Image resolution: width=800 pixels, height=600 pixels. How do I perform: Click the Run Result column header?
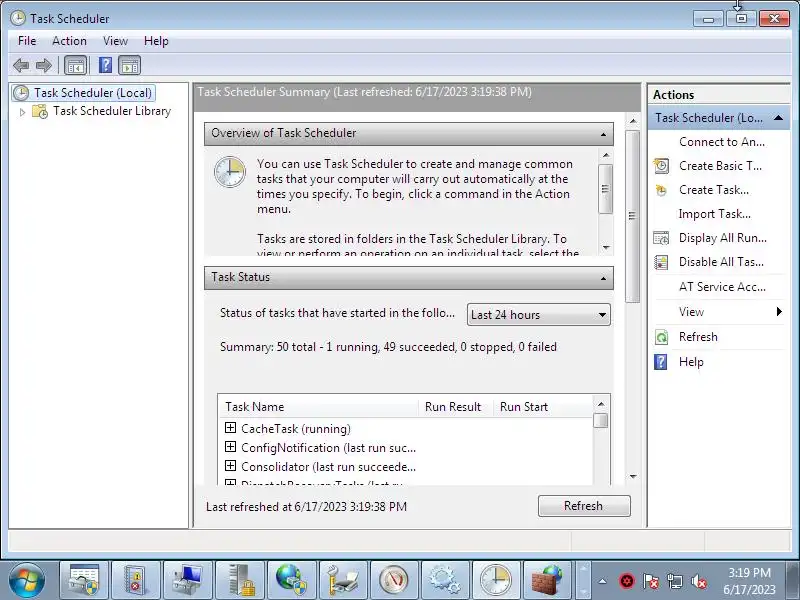point(456,407)
